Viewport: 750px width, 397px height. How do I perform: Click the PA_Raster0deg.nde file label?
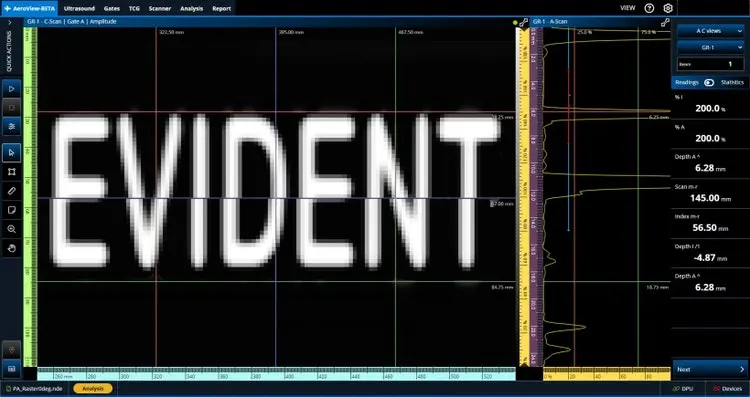coord(34,388)
